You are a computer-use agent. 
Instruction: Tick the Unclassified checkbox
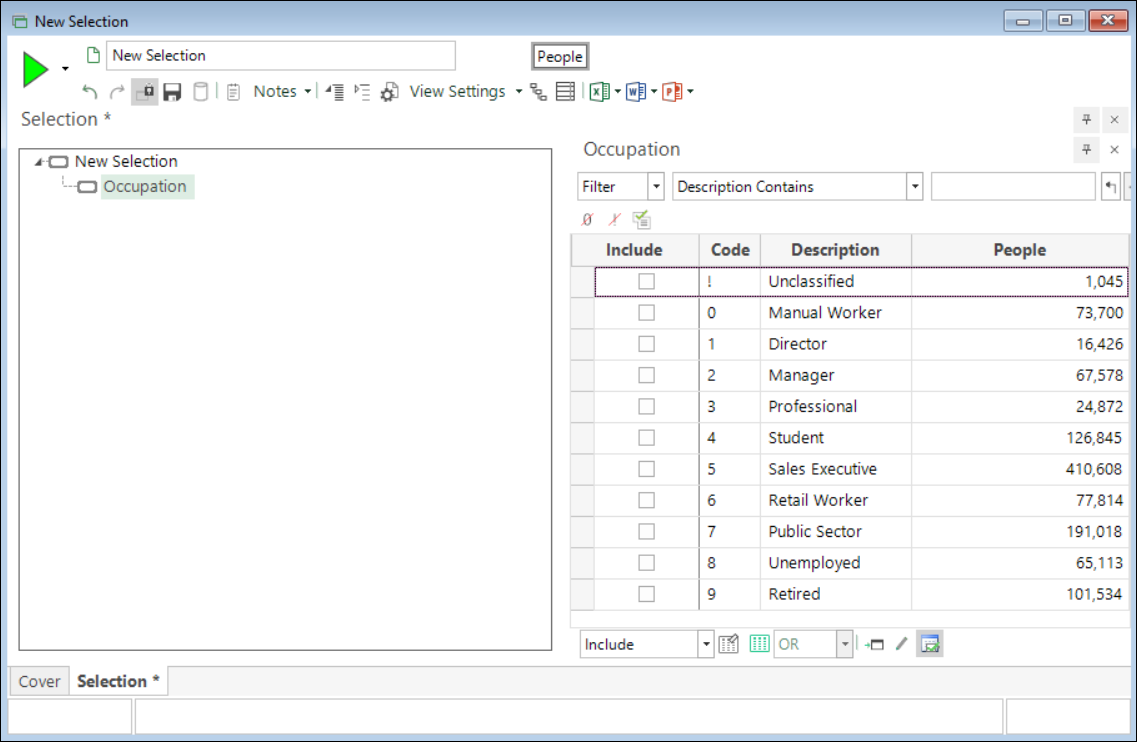[x=646, y=281]
